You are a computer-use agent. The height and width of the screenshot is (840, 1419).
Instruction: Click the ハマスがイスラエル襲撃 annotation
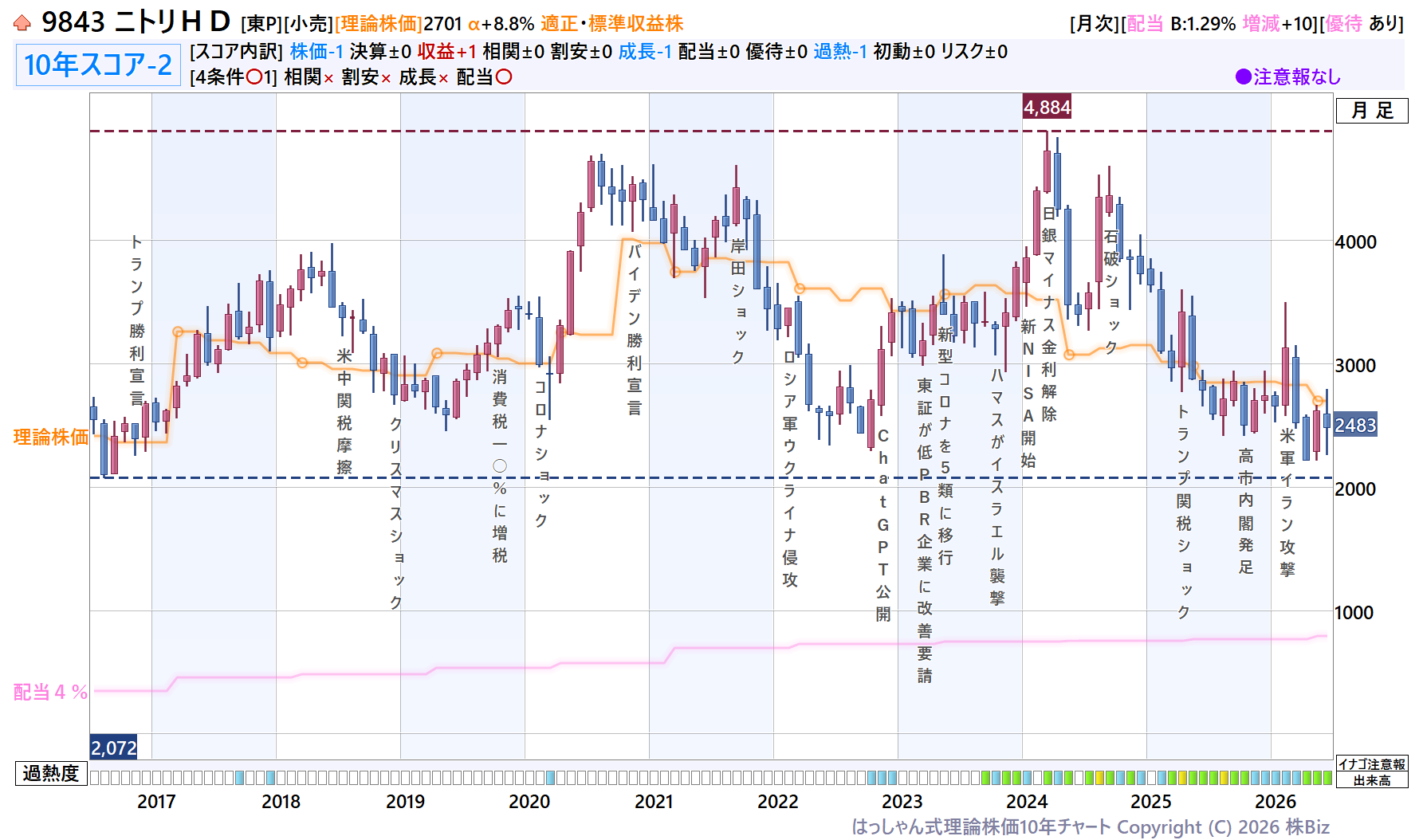[997, 486]
